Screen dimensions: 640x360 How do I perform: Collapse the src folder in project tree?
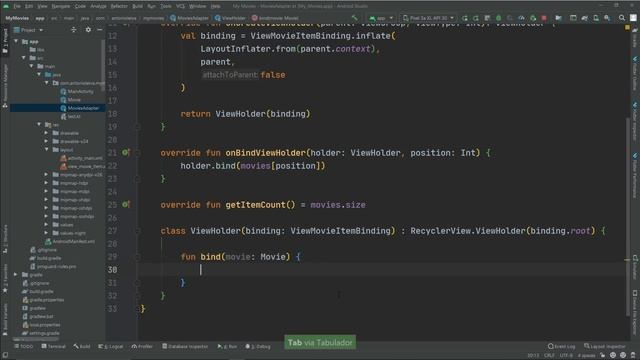pyautogui.click(x=24, y=58)
